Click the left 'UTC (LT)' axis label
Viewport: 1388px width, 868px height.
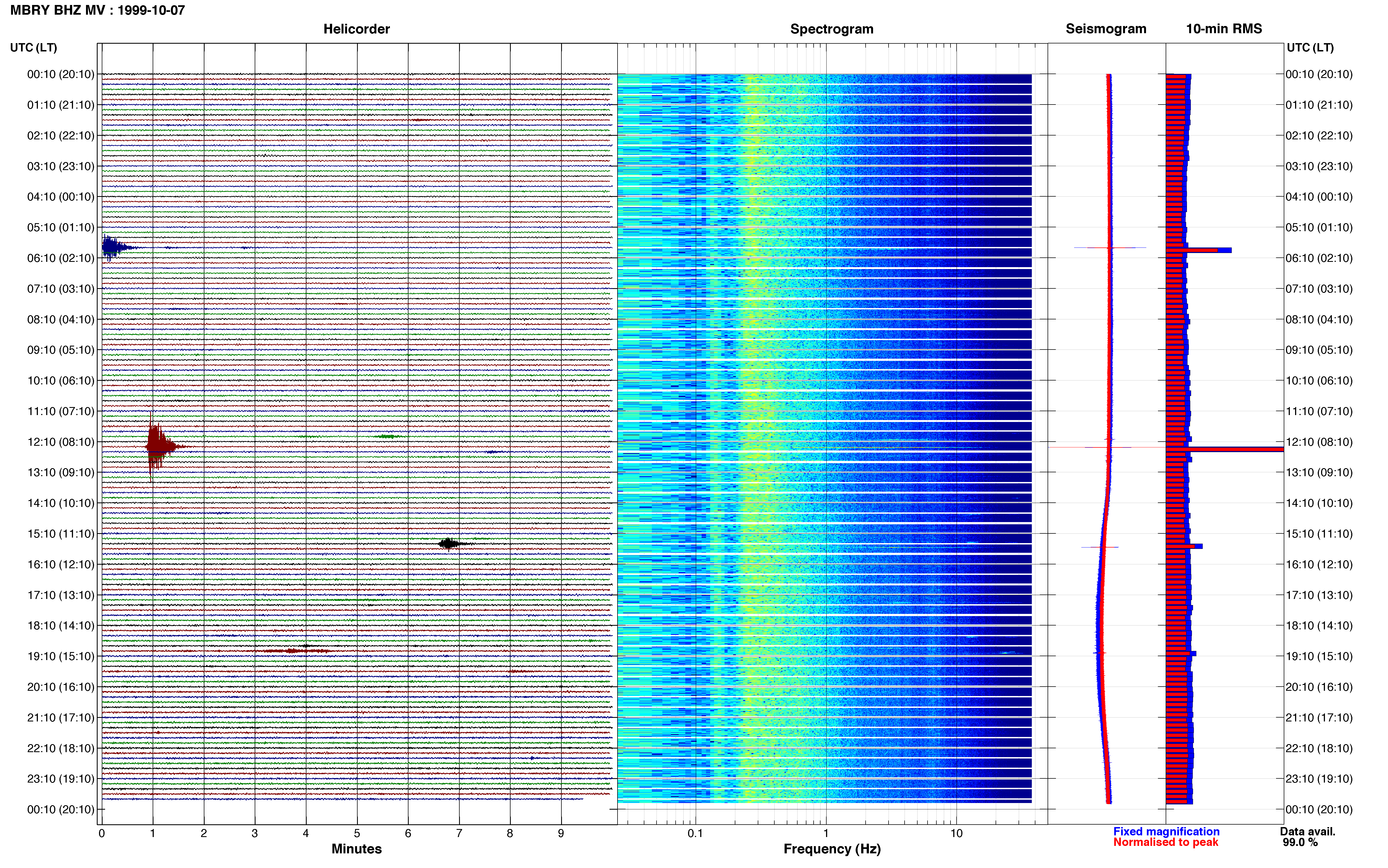tap(34, 48)
